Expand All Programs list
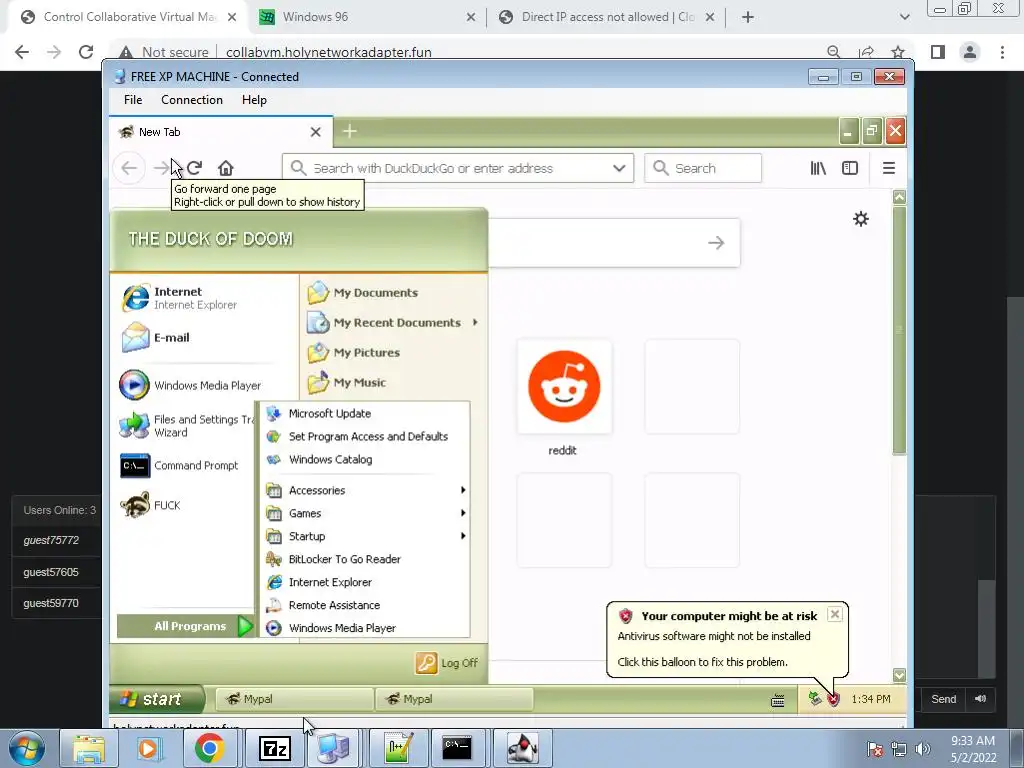This screenshot has height=768, width=1024. [185, 626]
